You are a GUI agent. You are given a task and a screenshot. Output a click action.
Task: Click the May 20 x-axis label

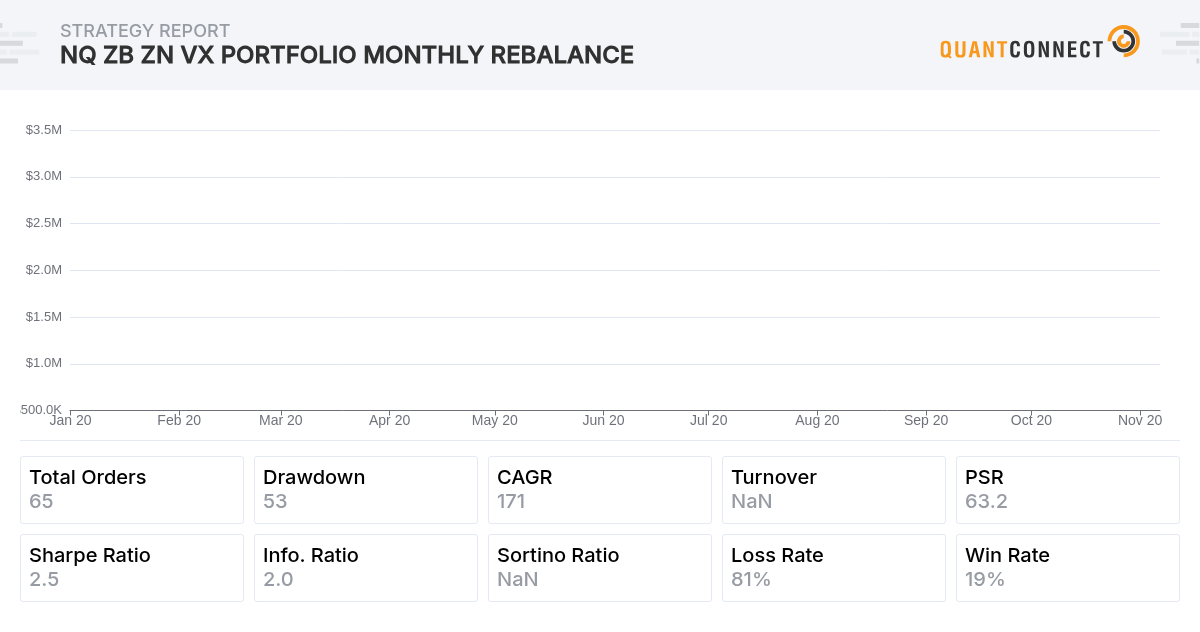[x=495, y=420]
